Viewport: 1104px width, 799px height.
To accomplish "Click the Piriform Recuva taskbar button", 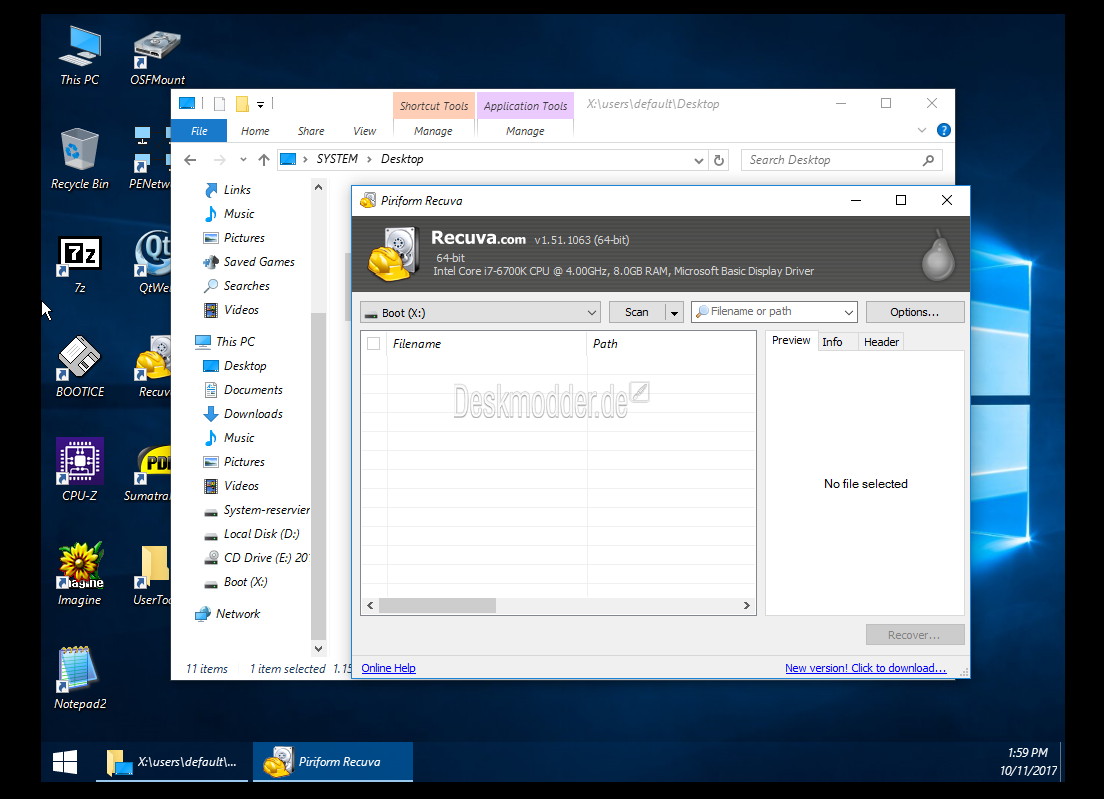I will tap(332, 762).
